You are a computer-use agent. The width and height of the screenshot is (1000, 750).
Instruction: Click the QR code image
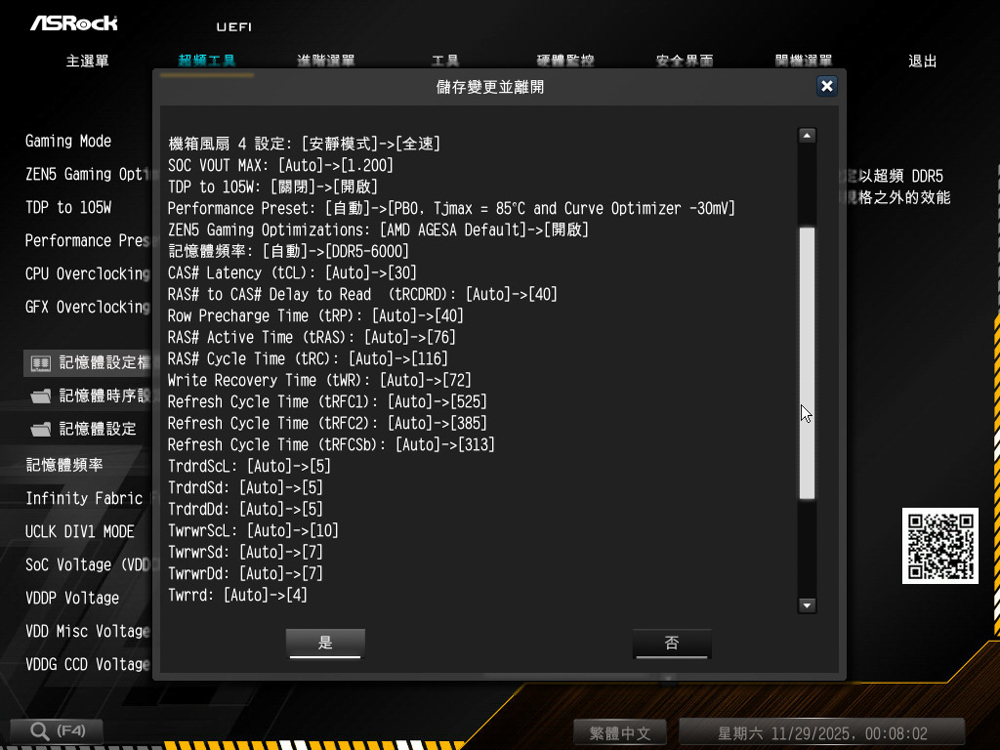(940, 546)
